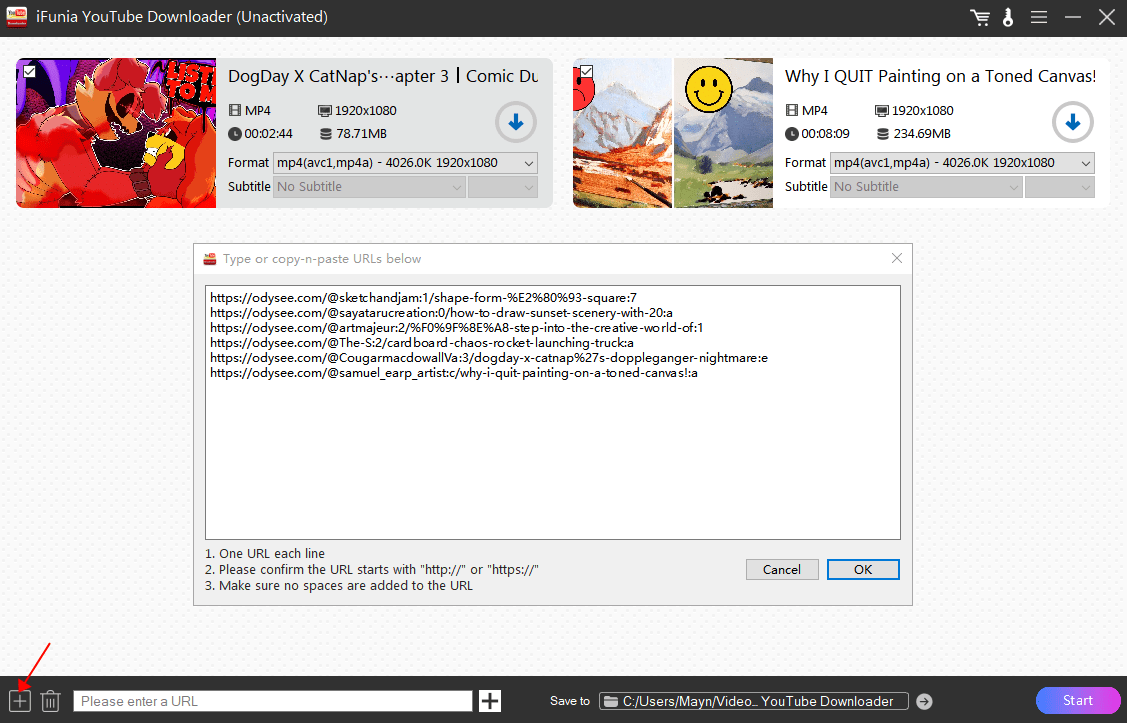Click plus button next to URL field
Image resolution: width=1127 pixels, height=723 pixels.
click(490, 701)
